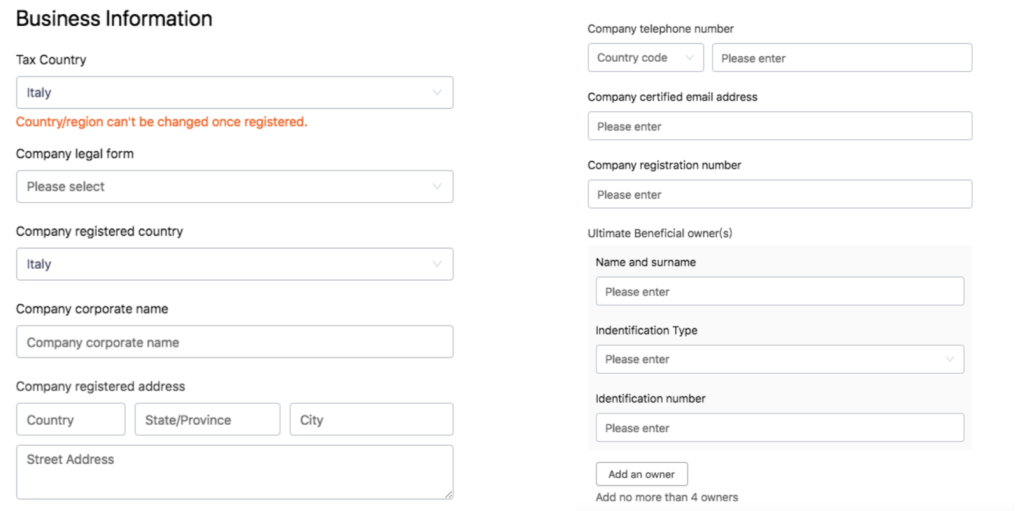The width and height of the screenshot is (1024, 511).
Task: Focus the owner Name and surname field
Action: [780, 291]
